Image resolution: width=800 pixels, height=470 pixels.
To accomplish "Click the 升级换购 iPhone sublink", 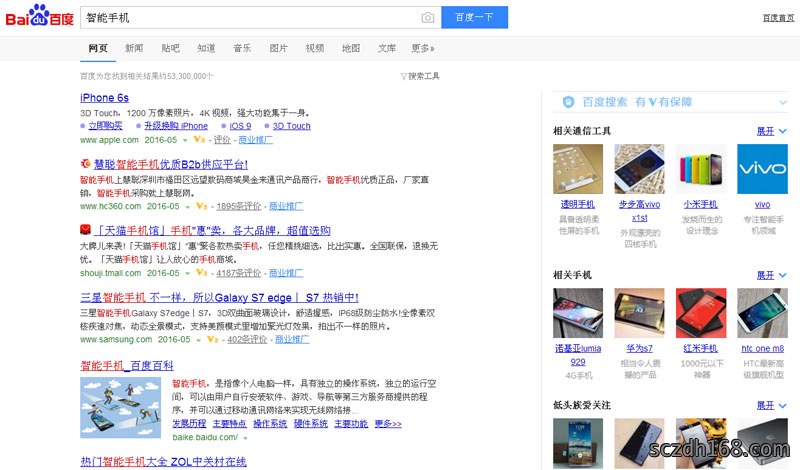I will click(176, 126).
